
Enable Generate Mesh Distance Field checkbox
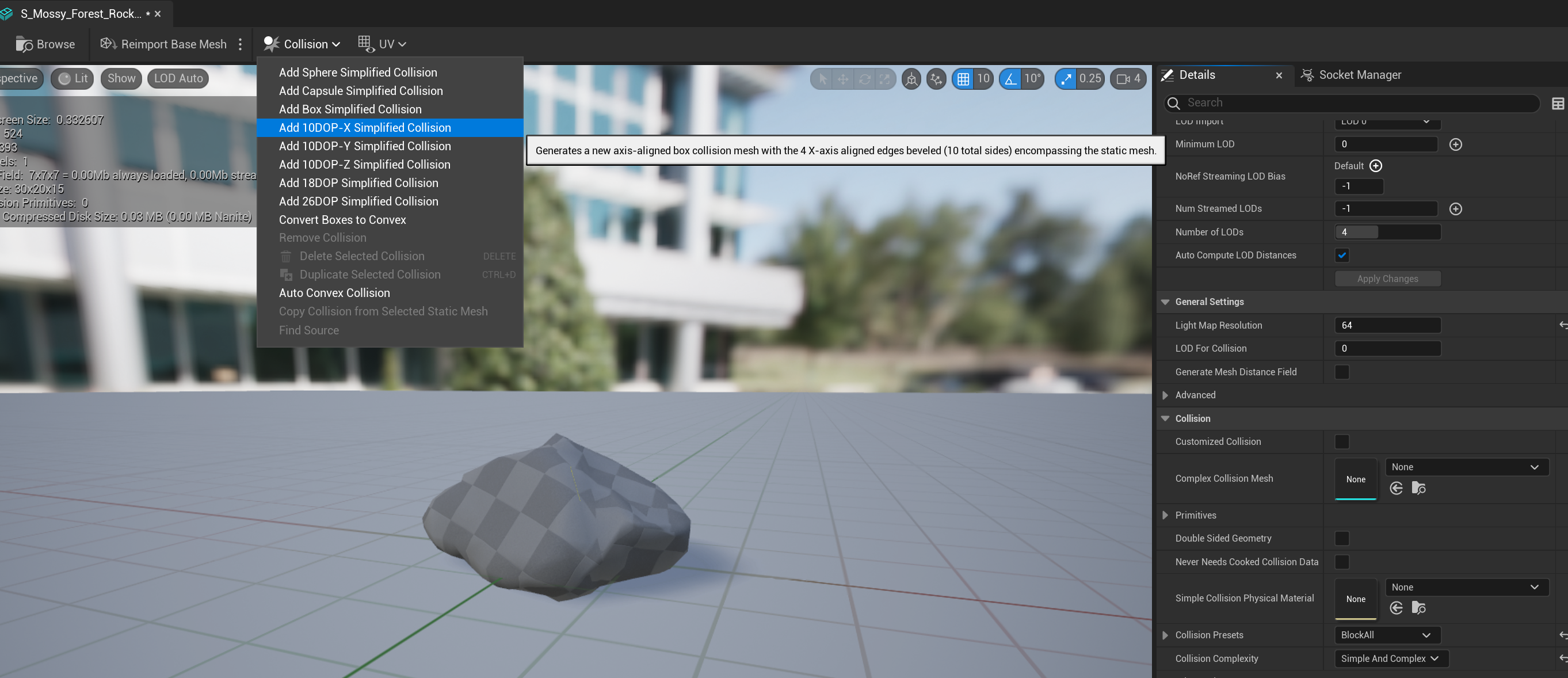1341,372
